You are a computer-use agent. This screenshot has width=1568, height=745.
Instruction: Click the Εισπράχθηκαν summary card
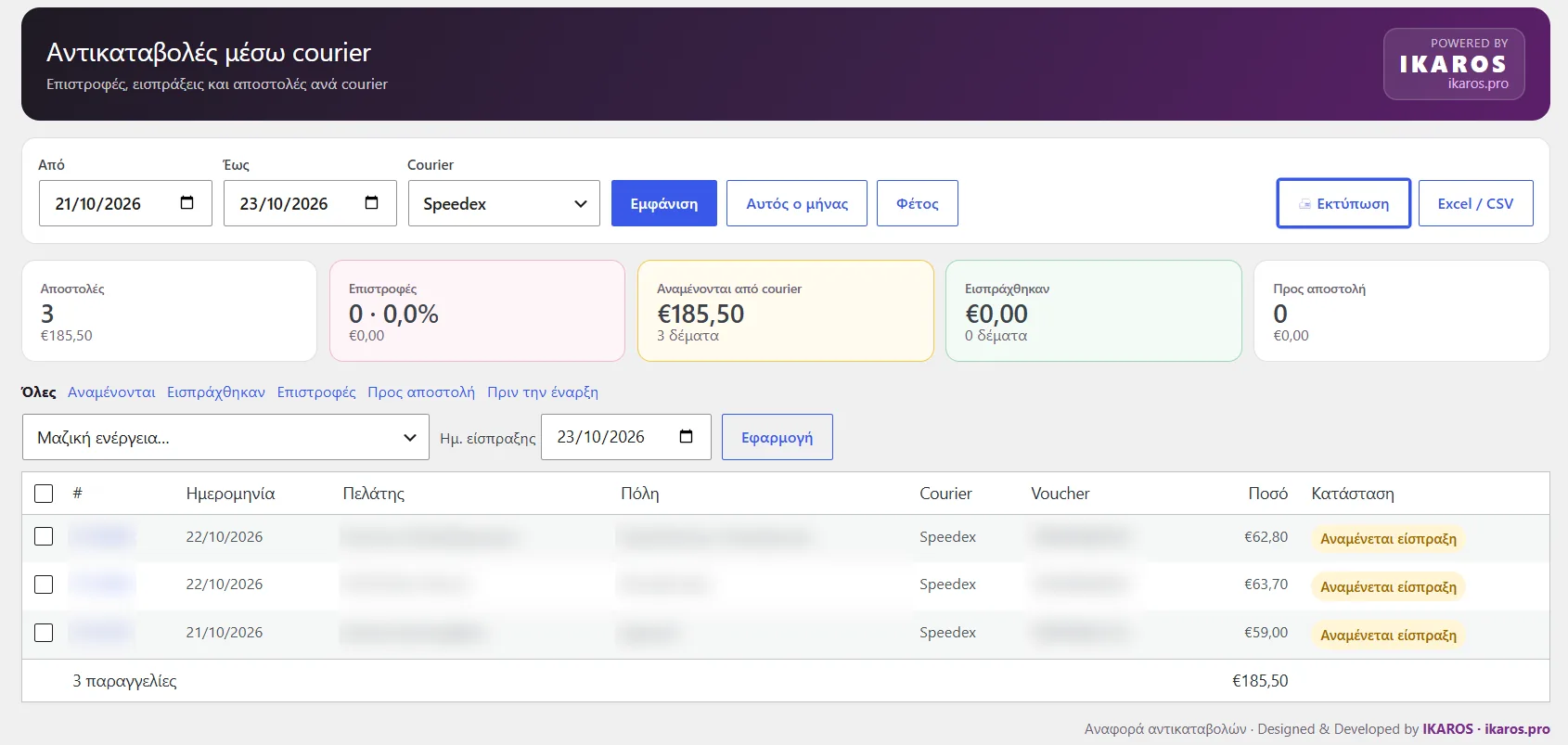(1093, 311)
